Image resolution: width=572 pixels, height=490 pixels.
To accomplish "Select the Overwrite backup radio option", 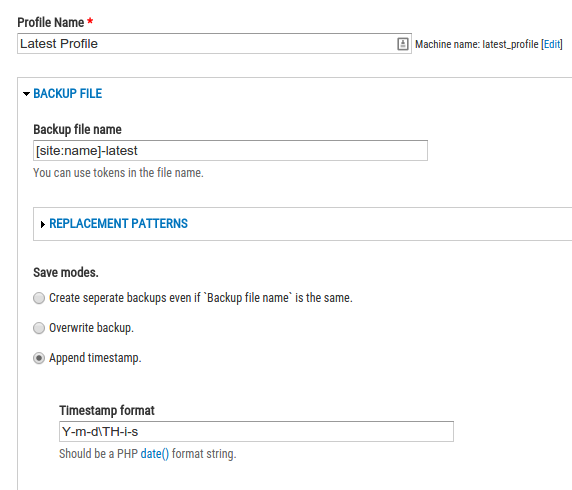I will point(39,328).
